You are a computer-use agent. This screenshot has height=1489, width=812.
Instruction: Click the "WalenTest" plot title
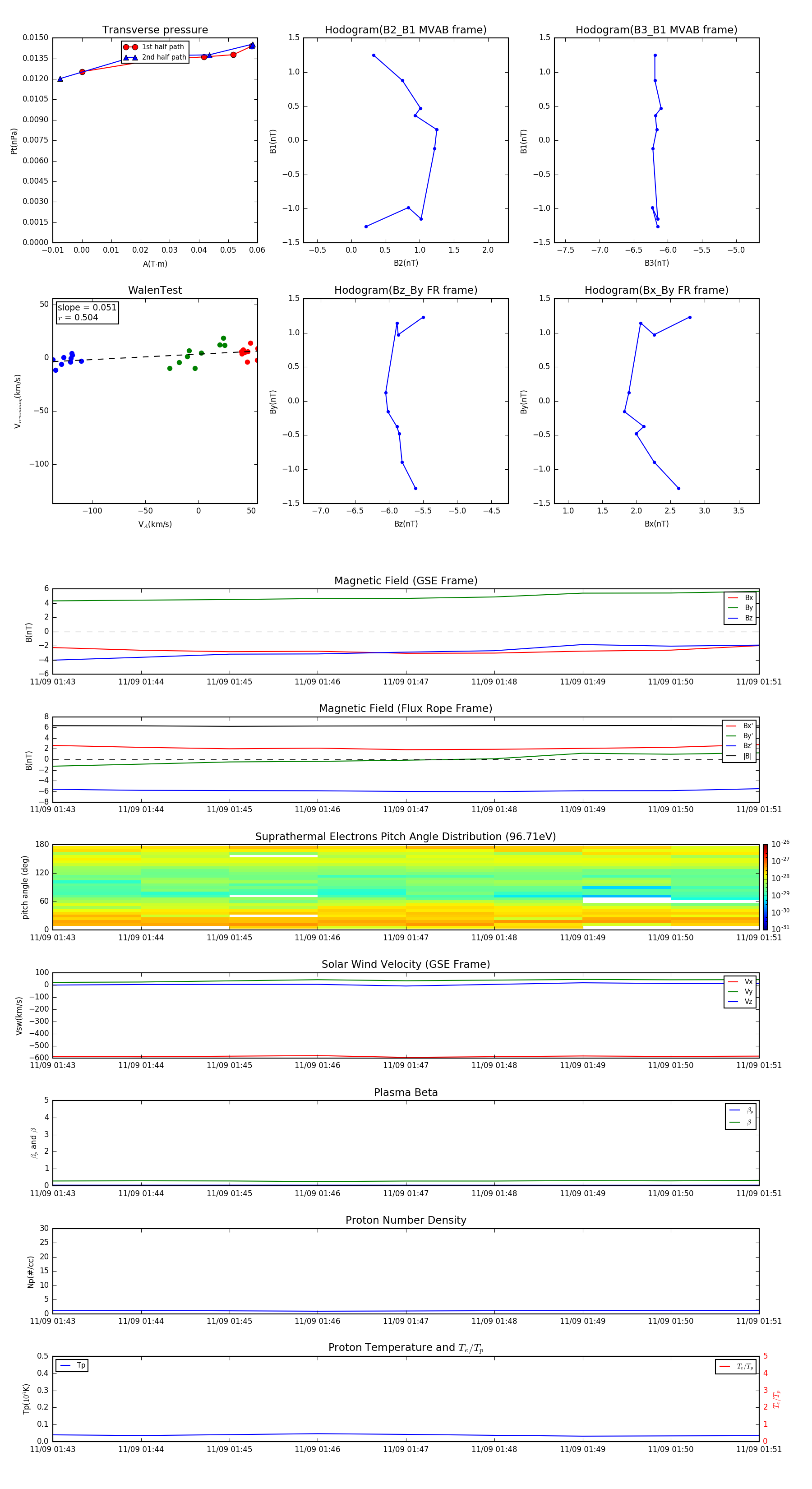[155, 290]
